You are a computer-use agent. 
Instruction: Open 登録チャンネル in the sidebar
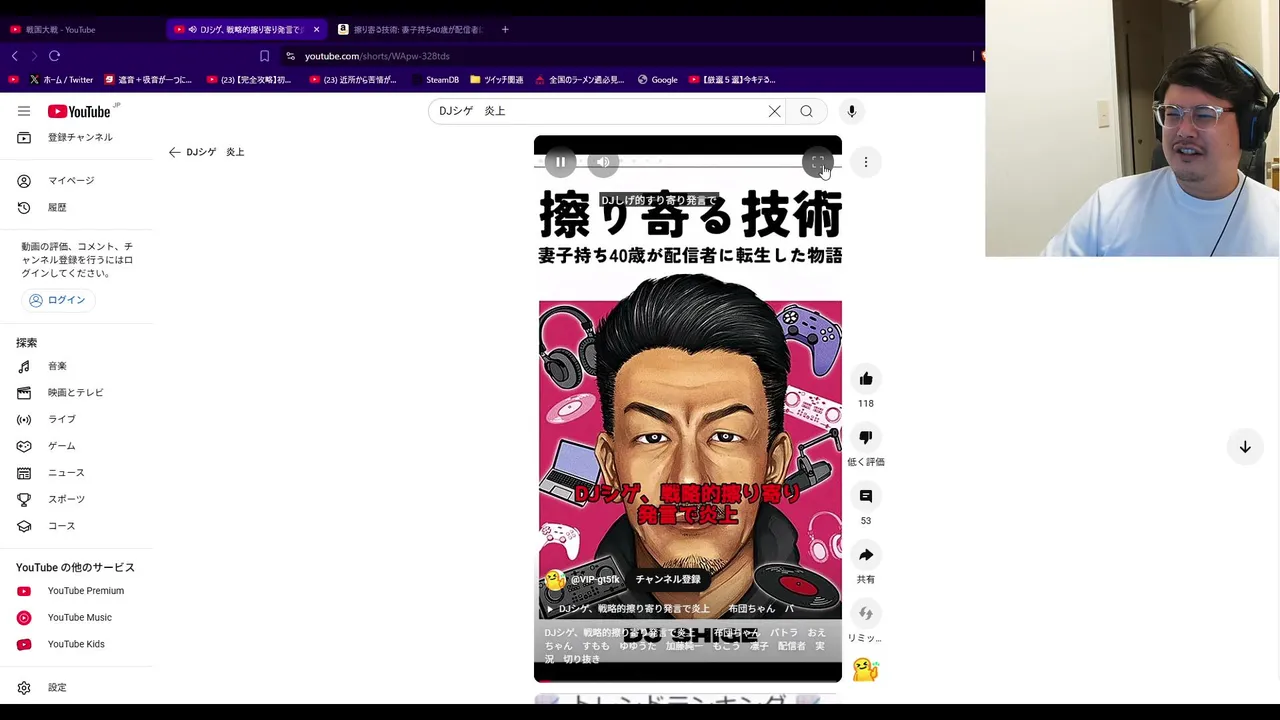pyautogui.click(x=76, y=137)
